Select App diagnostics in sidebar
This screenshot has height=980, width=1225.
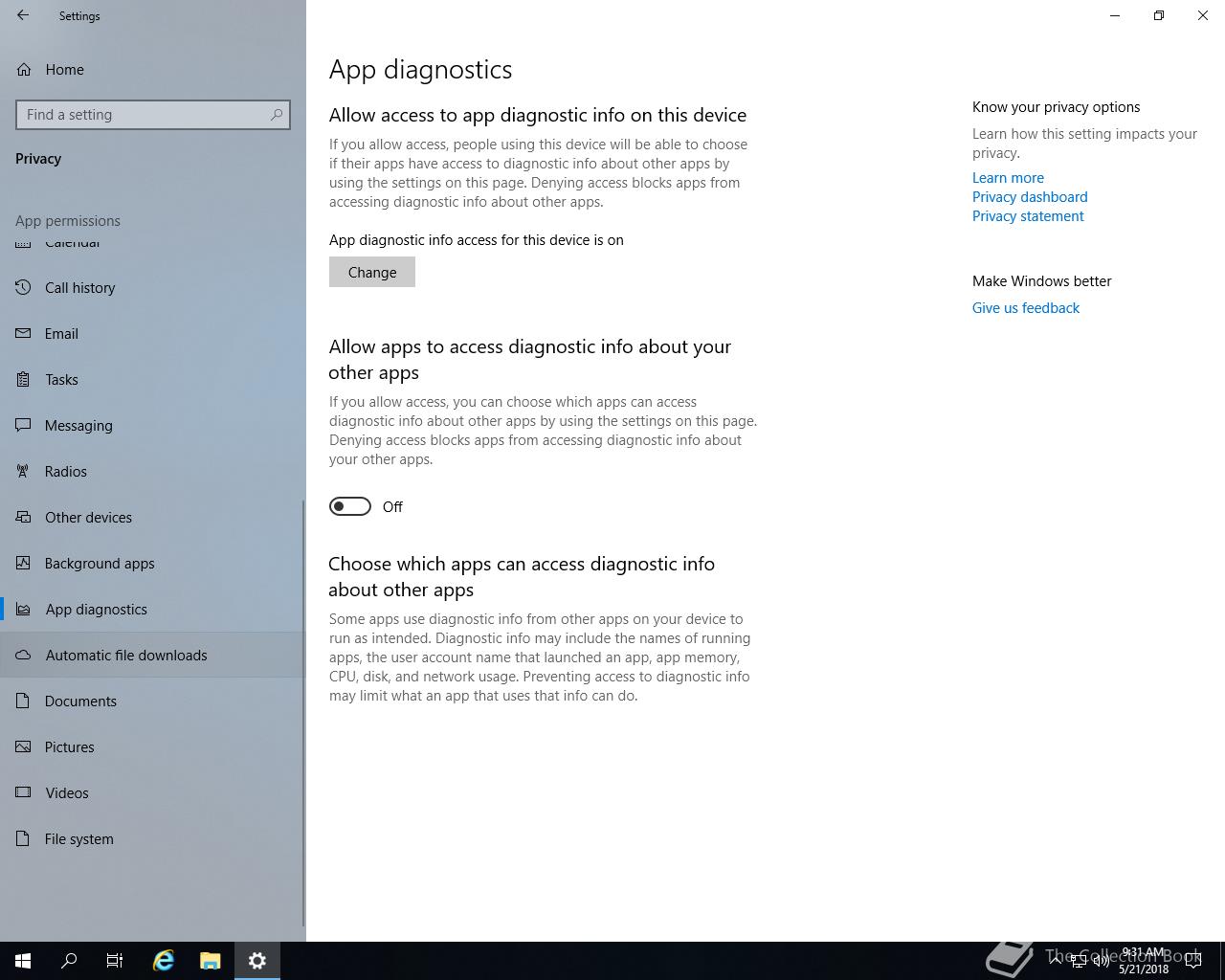153,609
